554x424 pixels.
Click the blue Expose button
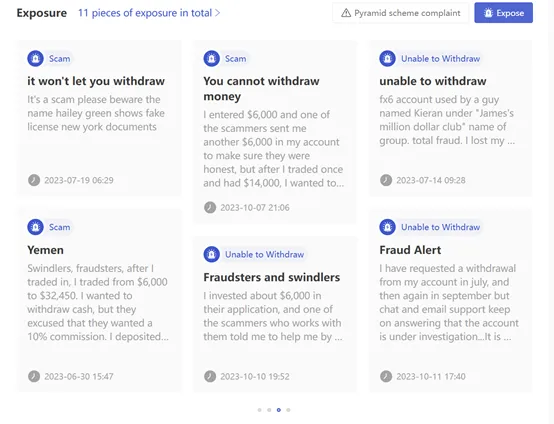[503, 13]
